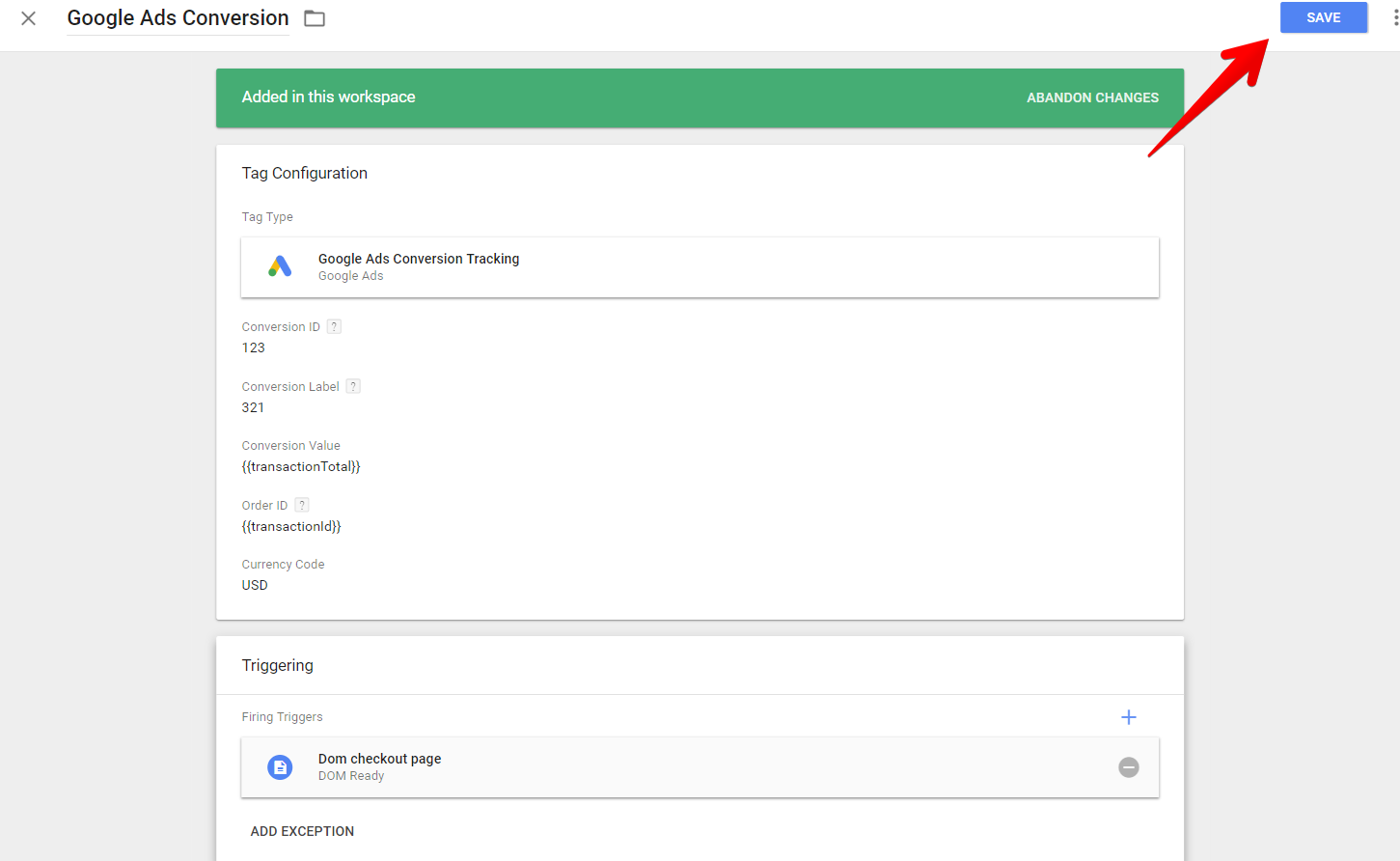Click the {{transactionTotal}} conversion value

coord(301,466)
